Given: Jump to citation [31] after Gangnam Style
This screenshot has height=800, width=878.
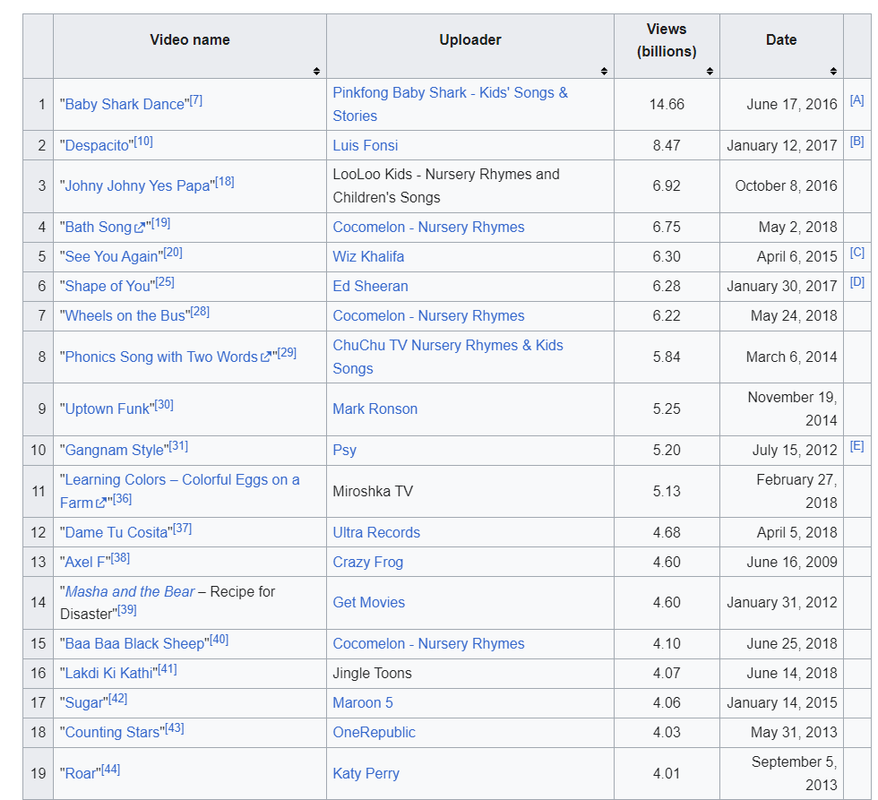Looking at the screenshot, I should 179,447.
